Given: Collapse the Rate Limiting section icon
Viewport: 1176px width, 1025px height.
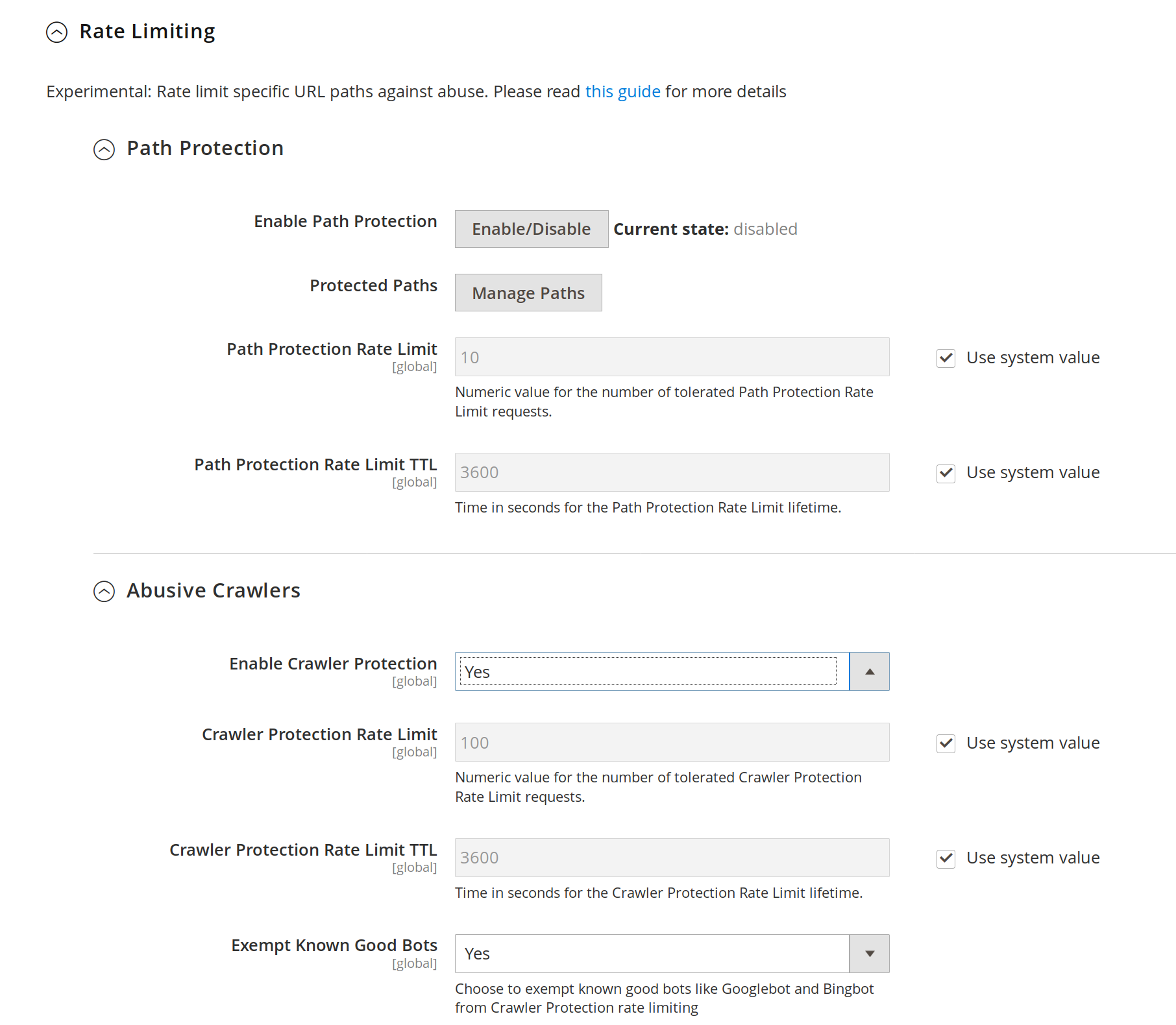Looking at the screenshot, I should pos(57,32).
